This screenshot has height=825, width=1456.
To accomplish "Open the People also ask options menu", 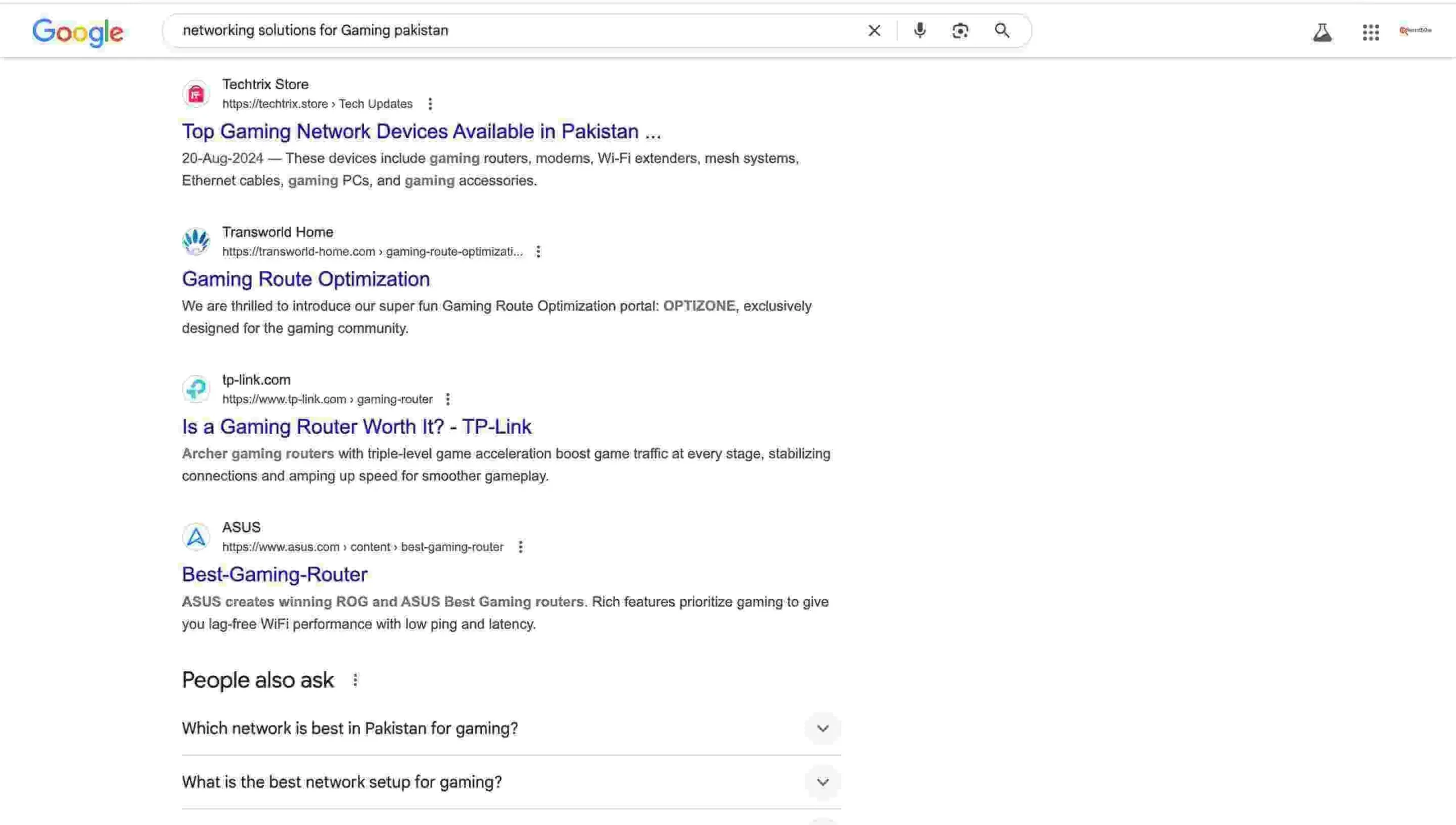I will [355, 679].
